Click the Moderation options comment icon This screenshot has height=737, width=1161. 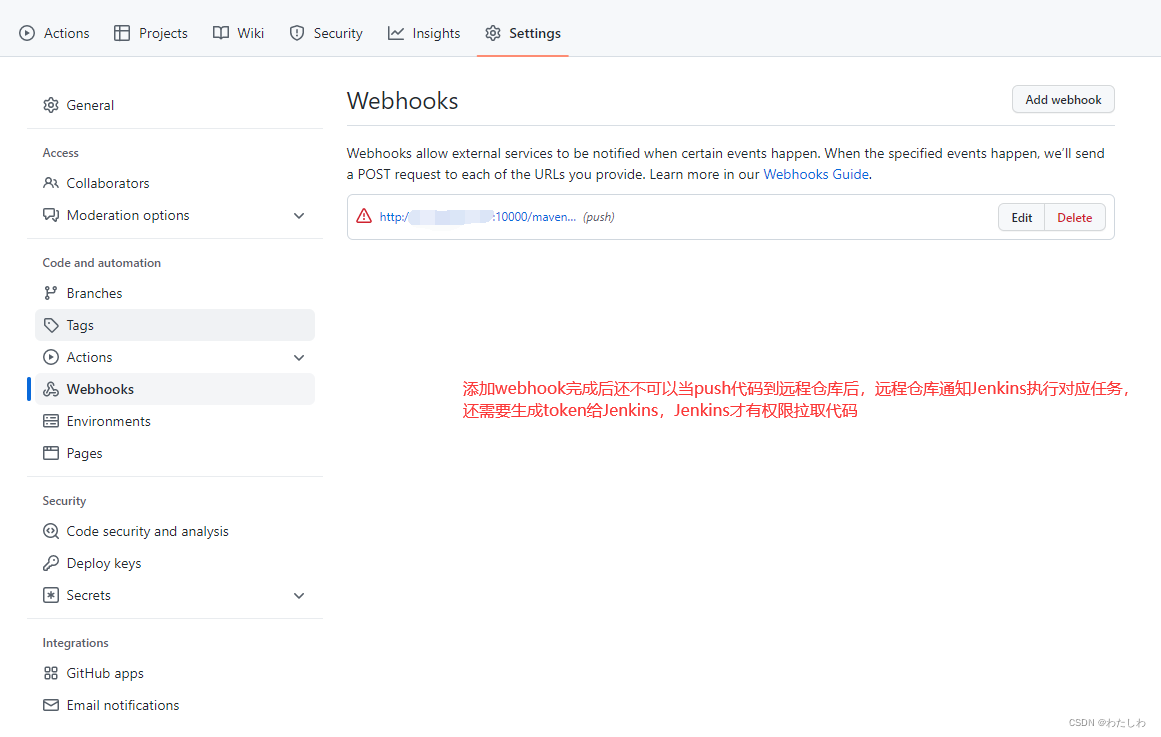[x=50, y=216]
